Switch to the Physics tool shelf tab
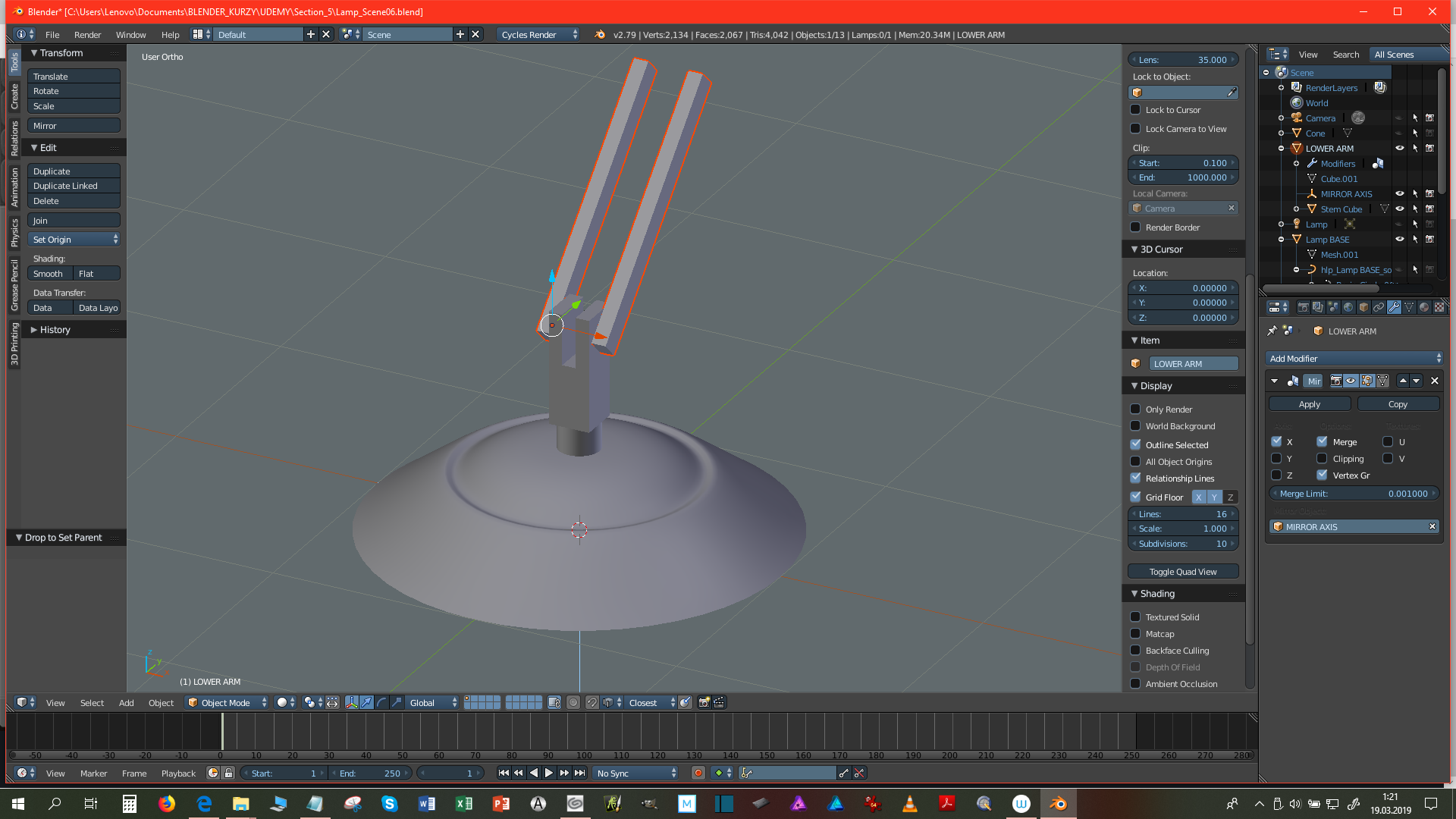Image resolution: width=1456 pixels, height=819 pixels. click(14, 233)
